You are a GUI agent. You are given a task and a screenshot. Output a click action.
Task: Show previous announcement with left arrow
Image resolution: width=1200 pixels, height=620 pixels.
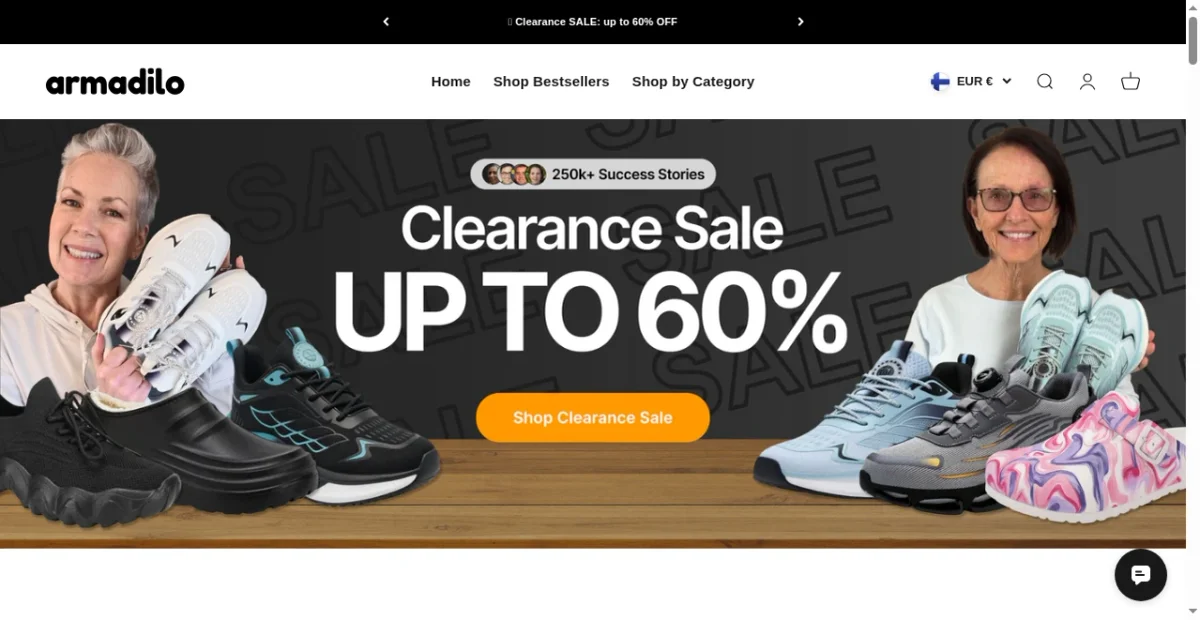pos(386,22)
